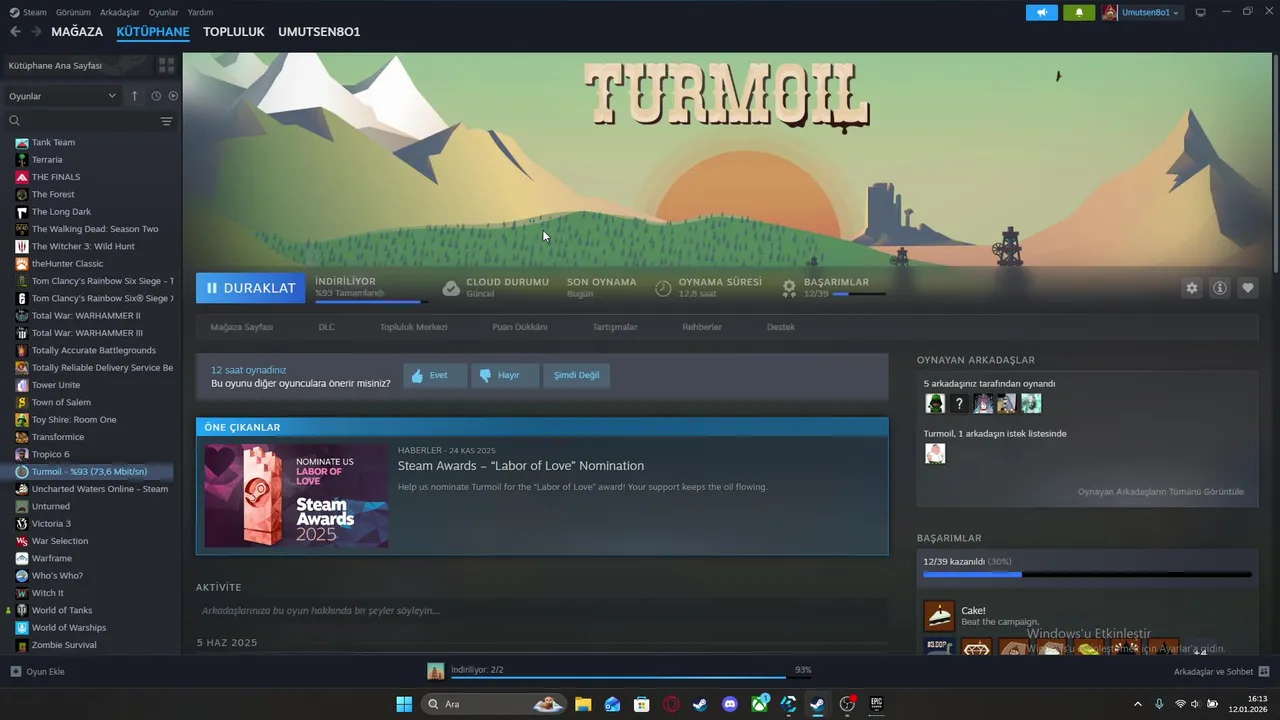Viewport: 1280px width, 720px height.
Task: Open Opera GX from the taskbar
Action: click(671, 704)
